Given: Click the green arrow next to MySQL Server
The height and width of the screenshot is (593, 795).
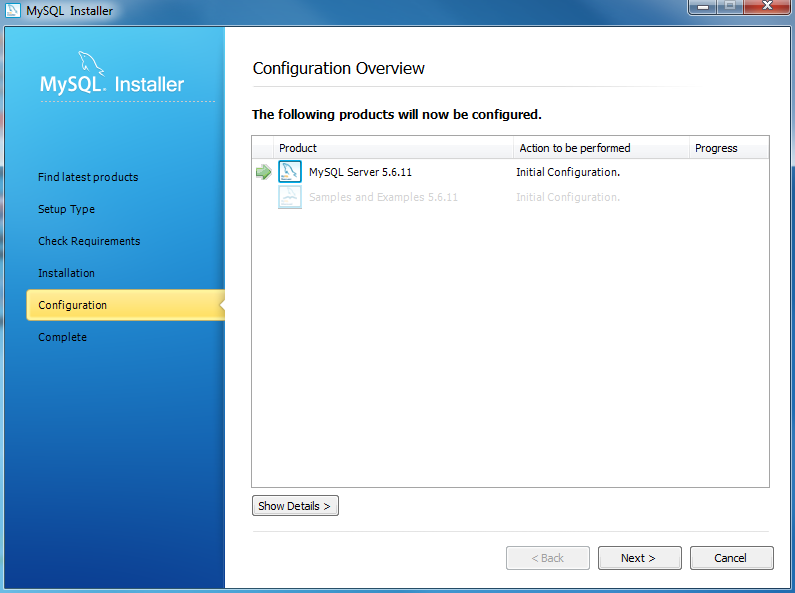Looking at the screenshot, I should pos(264,172).
